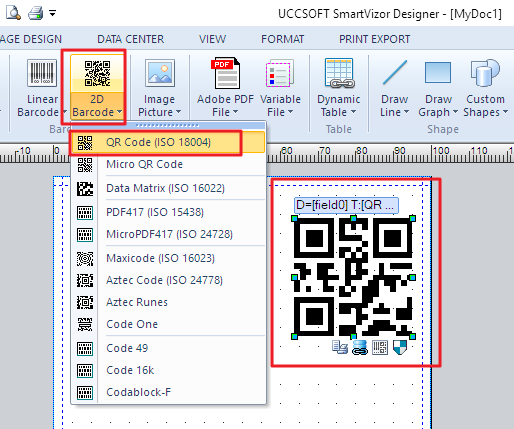
Task: Click the Maxicode bullseye menu icon
Action: (x=85, y=259)
